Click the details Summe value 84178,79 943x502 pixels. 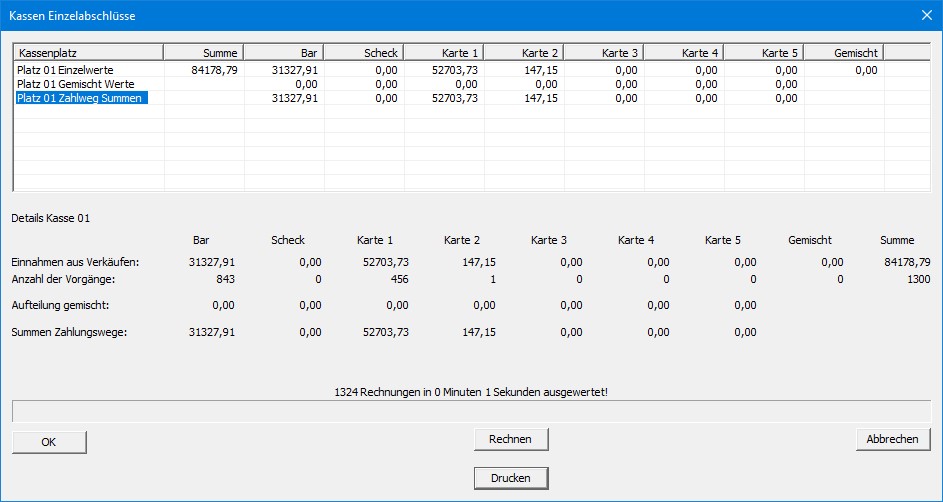pos(908,262)
